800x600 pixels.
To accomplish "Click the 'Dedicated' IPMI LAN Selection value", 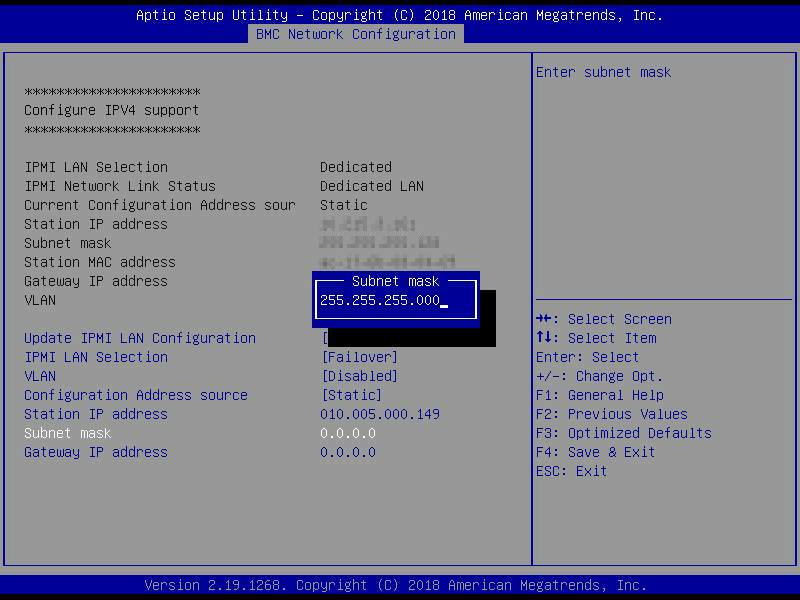I will (356, 167).
